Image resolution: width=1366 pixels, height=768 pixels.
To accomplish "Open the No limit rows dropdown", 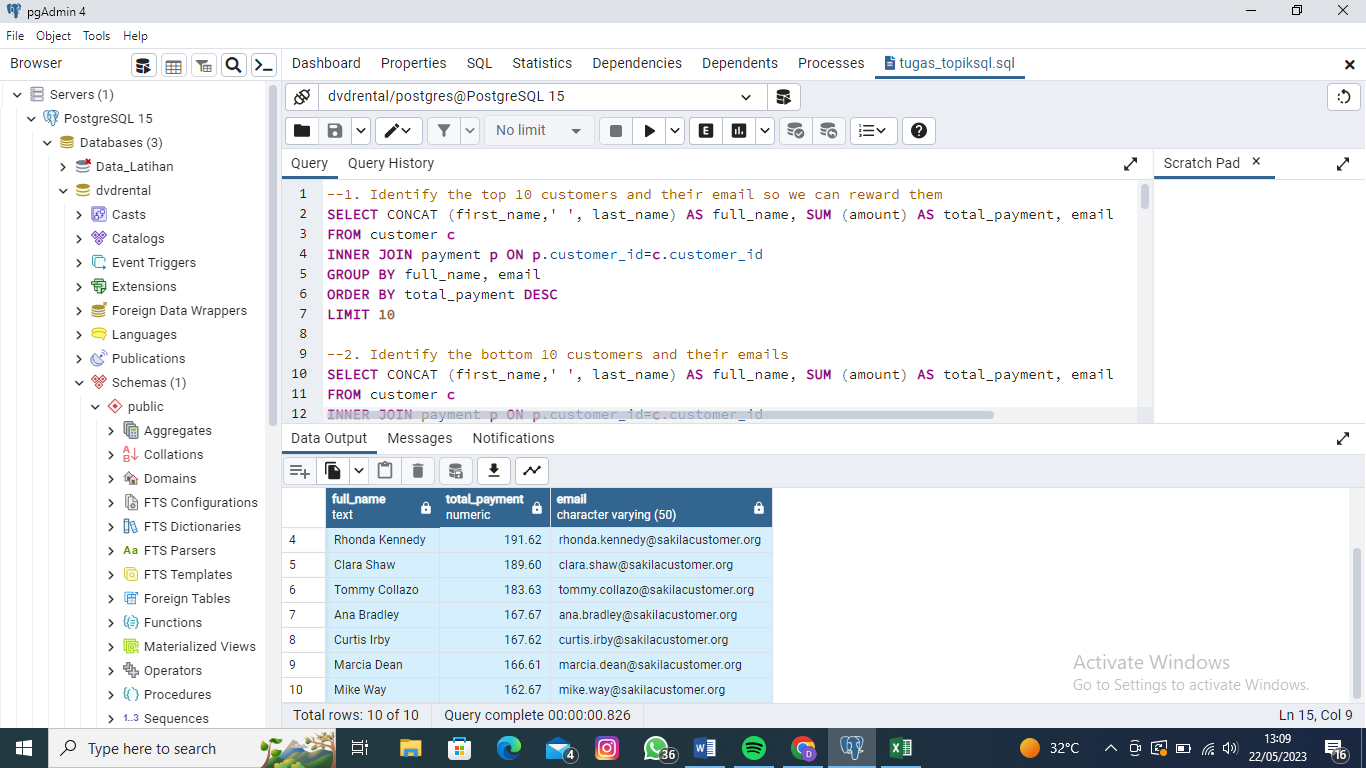I will click(539, 131).
